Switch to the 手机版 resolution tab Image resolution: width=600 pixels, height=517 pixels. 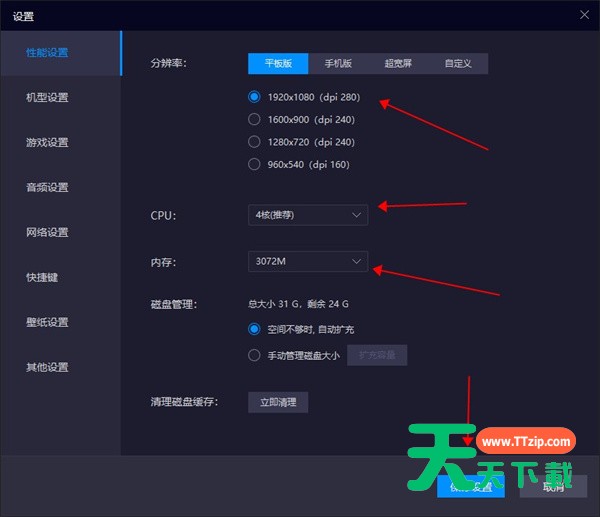338,63
